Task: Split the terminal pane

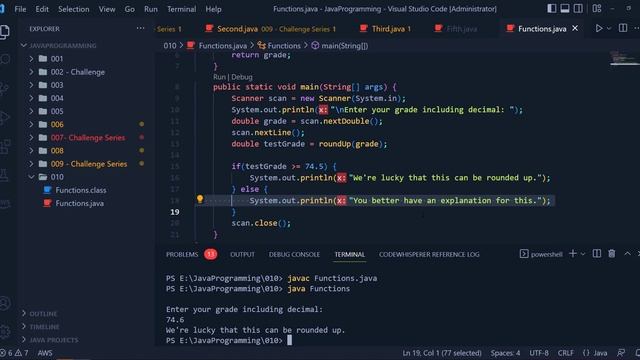Action: click(597, 254)
